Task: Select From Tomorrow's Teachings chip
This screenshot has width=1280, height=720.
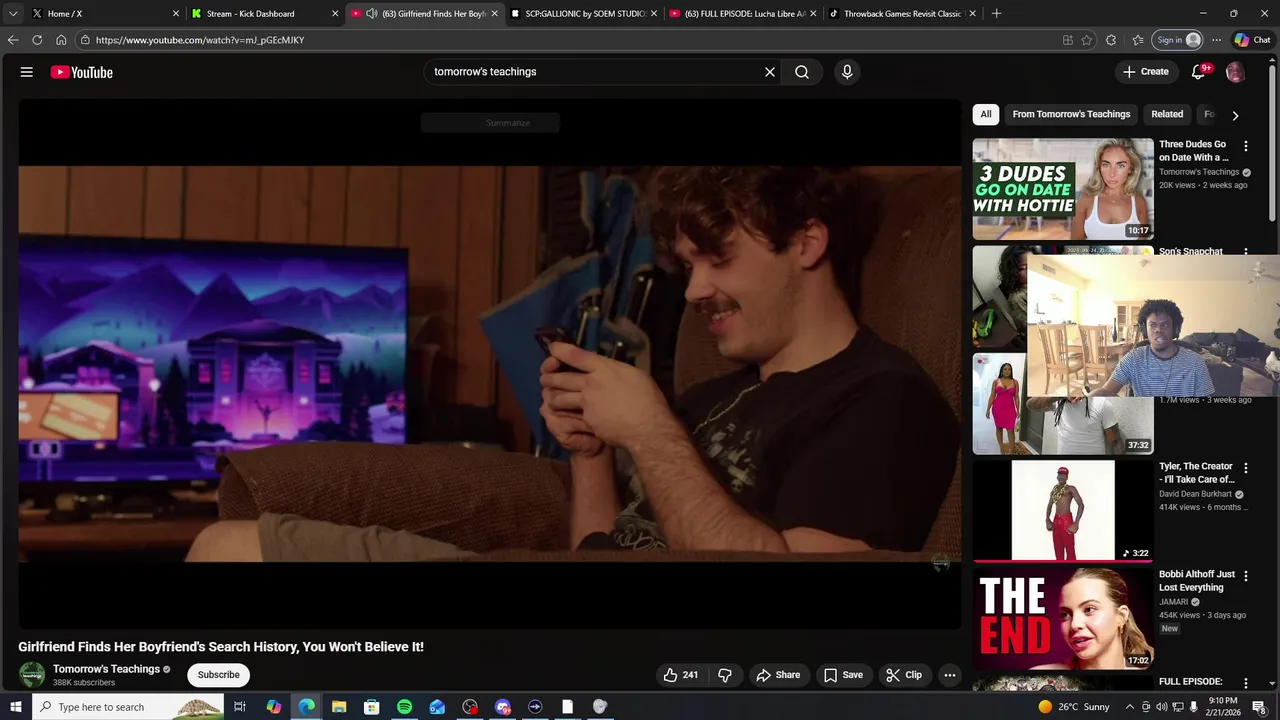Action: click(1071, 114)
